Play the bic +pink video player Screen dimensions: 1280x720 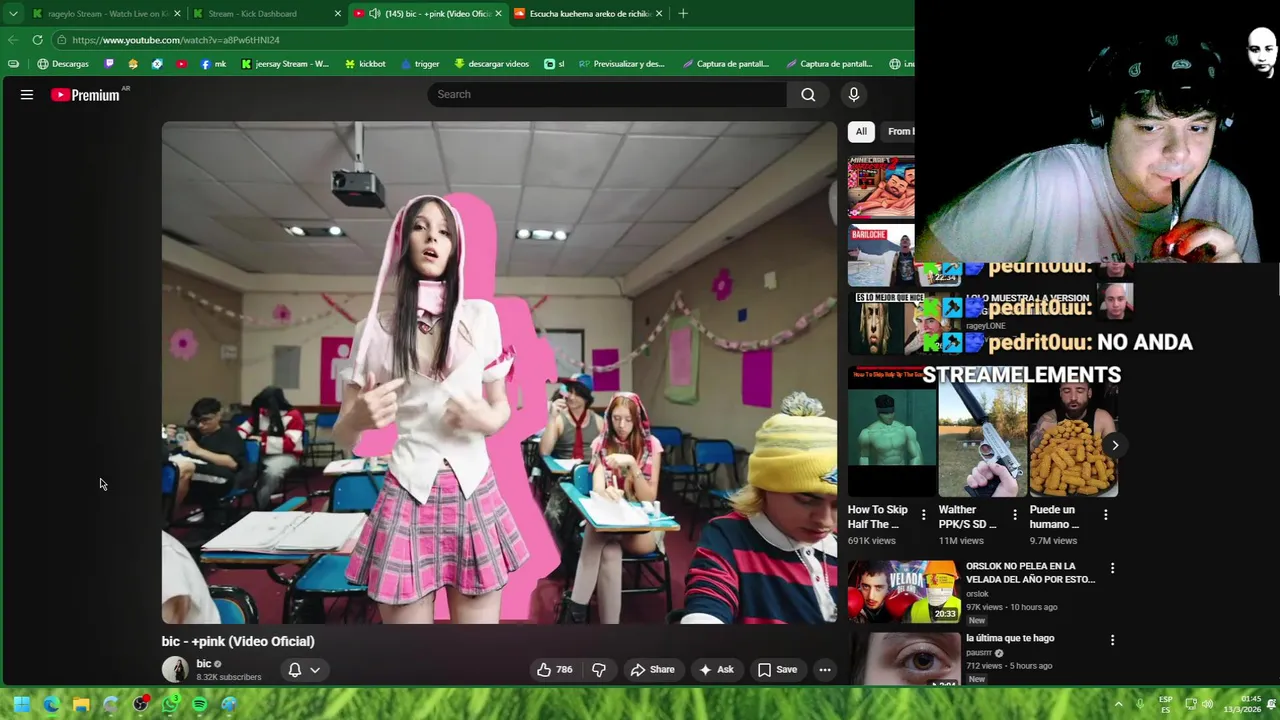click(499, 372)
